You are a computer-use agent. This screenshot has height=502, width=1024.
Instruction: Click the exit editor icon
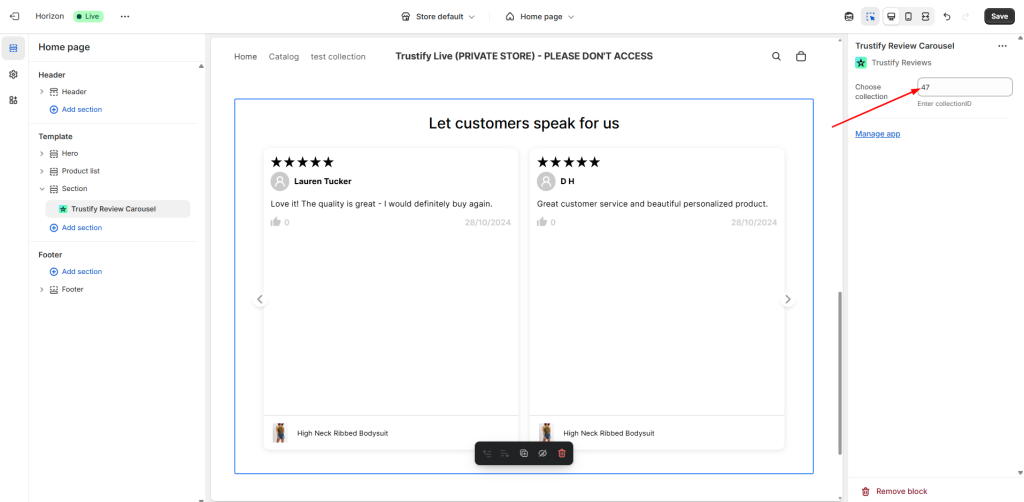pyautogui.click(x=14, y=16)
